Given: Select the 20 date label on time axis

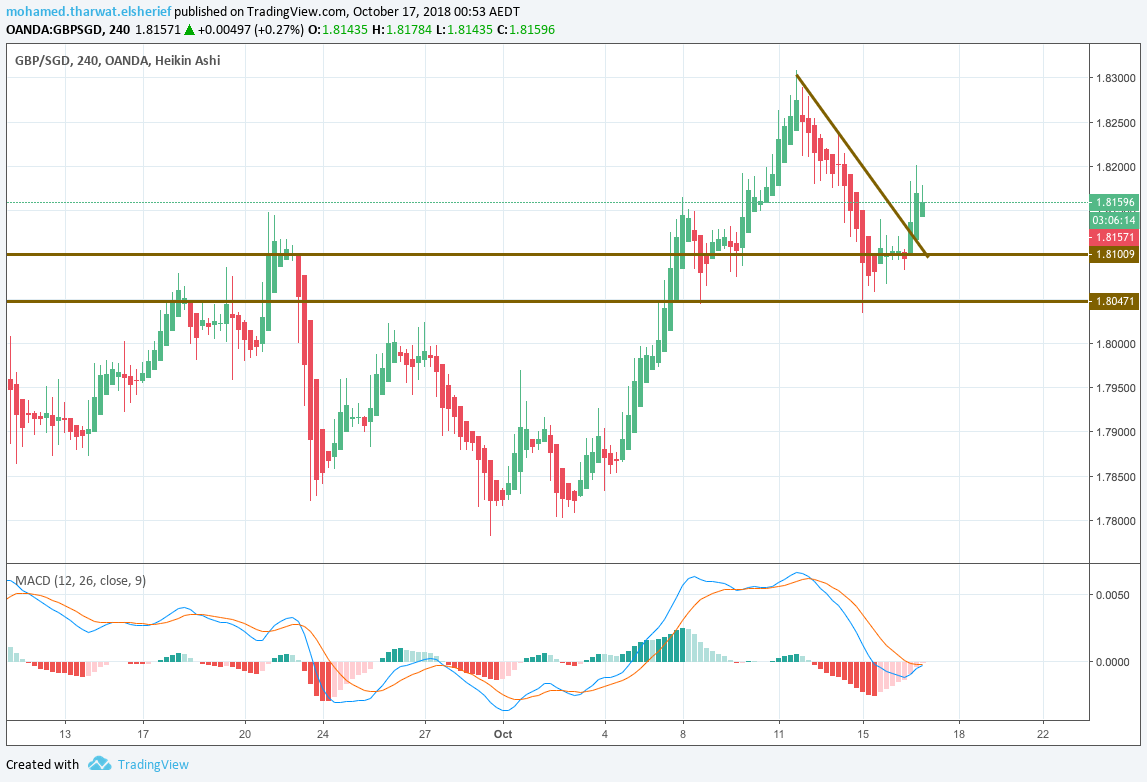Looking at the screenshot, I should click(245, 734).
